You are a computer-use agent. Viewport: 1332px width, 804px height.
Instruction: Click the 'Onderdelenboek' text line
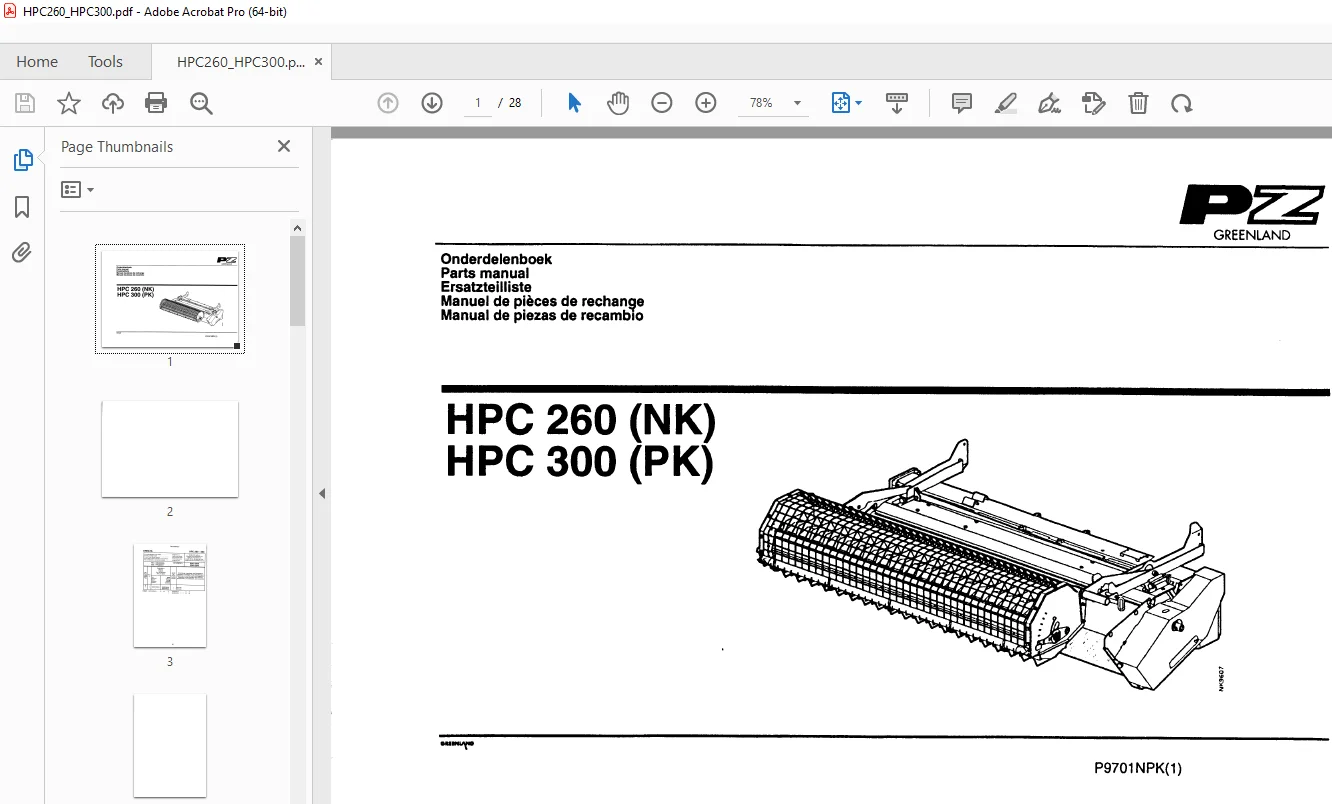496,259
